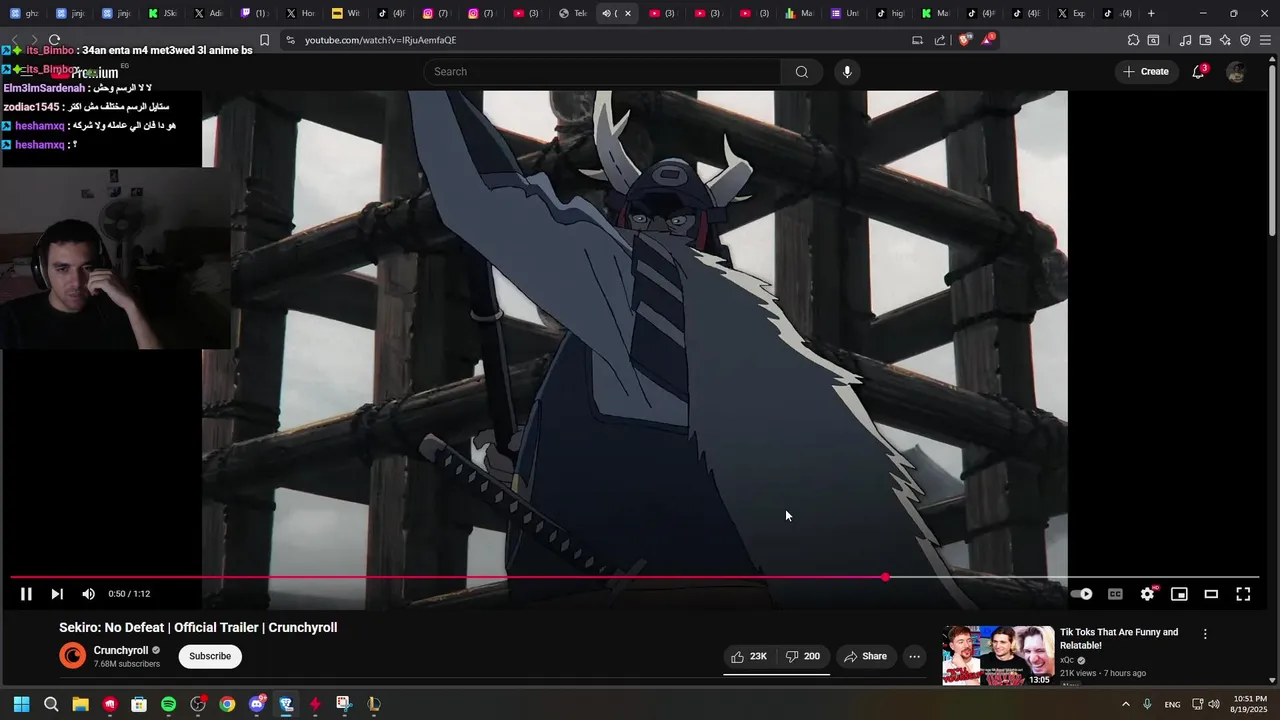Open Google Chrome from the taskbar
This screenshot has width=1280, height=720.
[227, 704]
